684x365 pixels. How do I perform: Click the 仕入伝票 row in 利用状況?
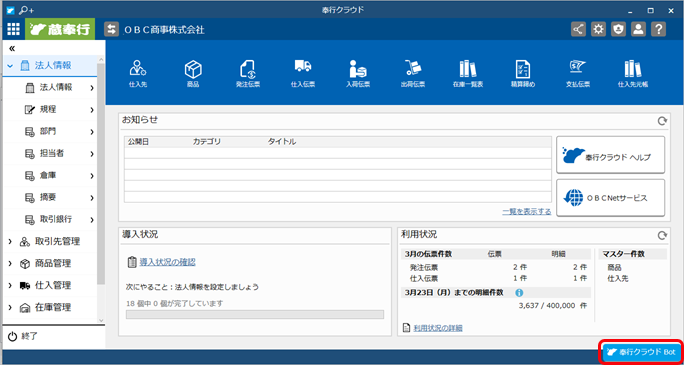coord(496,278)
